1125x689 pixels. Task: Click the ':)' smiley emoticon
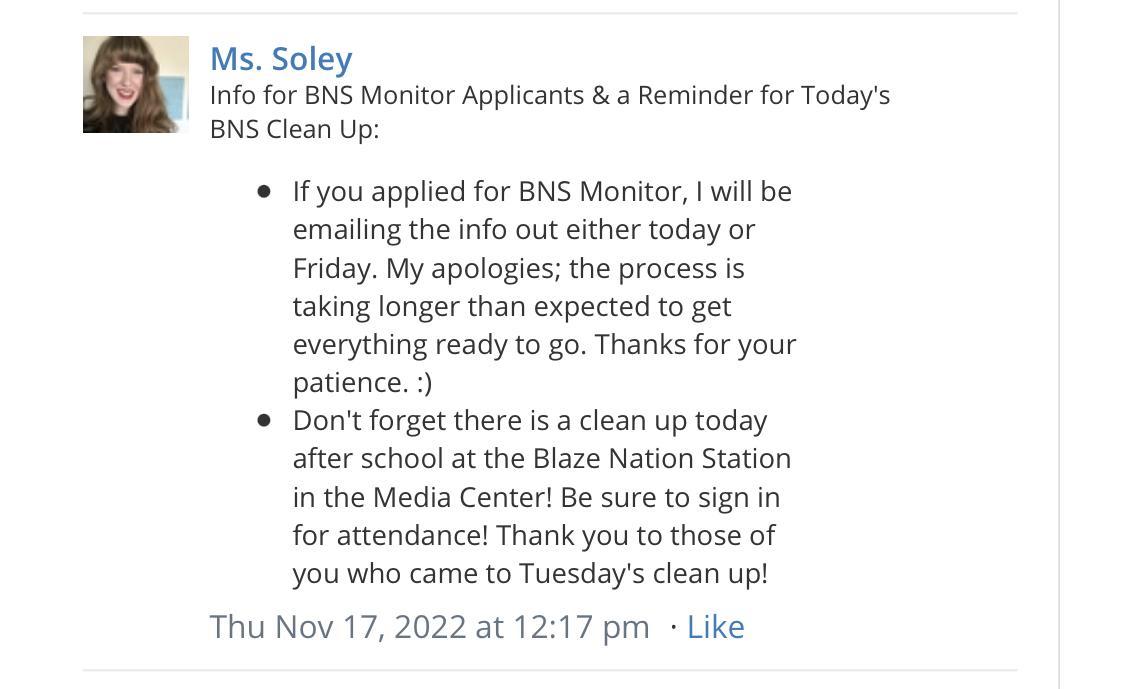pyautogui.click(x=424, y=383)
